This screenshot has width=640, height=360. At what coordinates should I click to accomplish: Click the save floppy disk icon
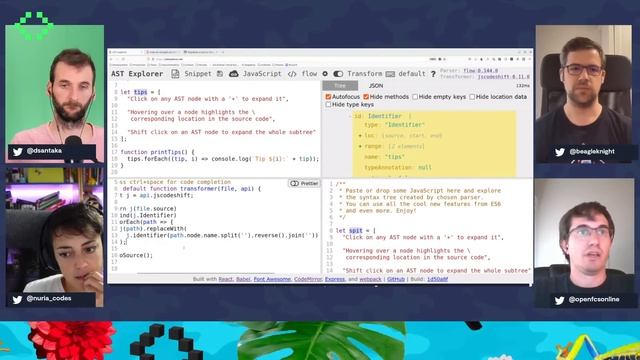(220, 74)
